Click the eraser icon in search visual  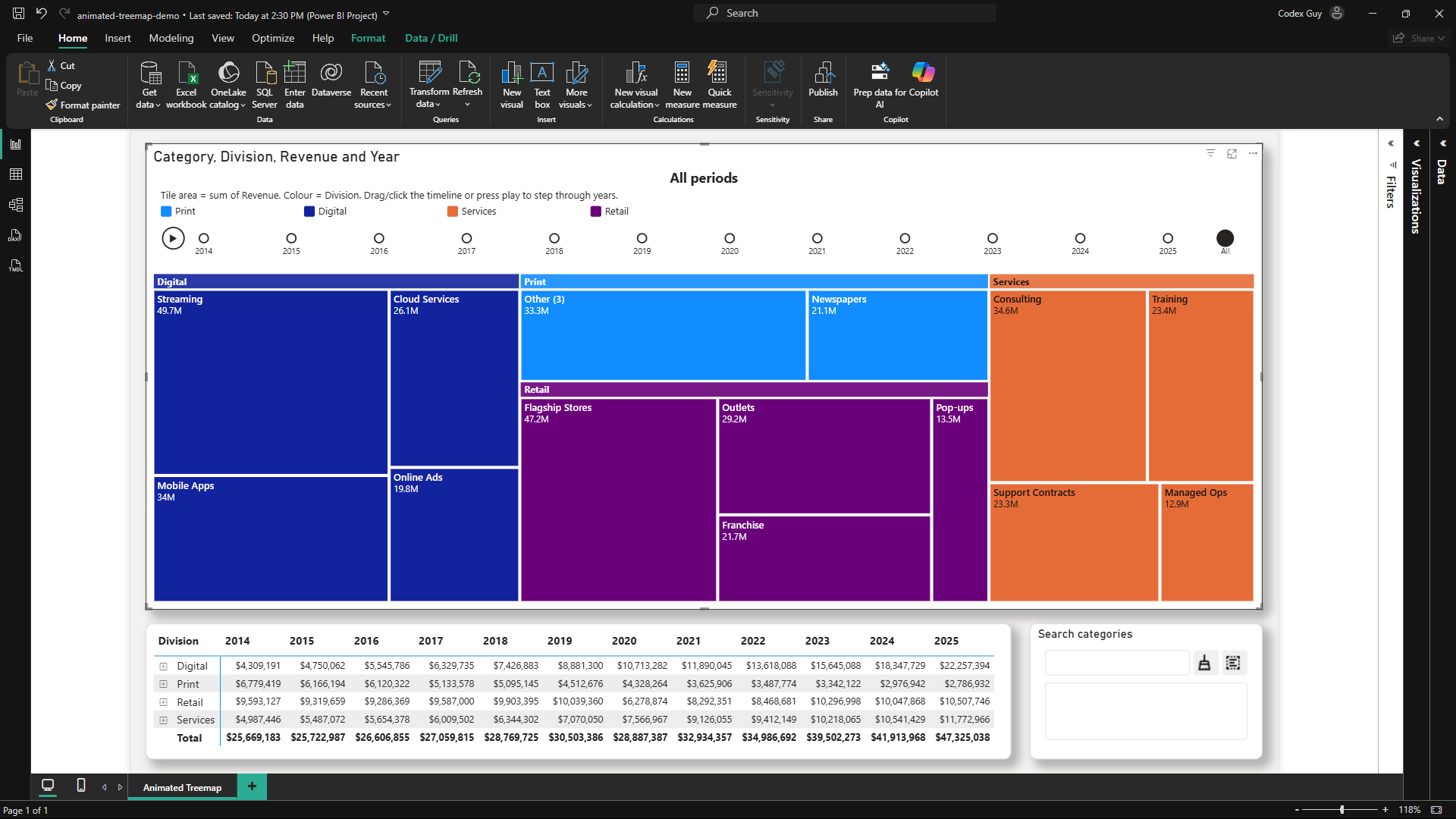click(x=1204, y=664)
